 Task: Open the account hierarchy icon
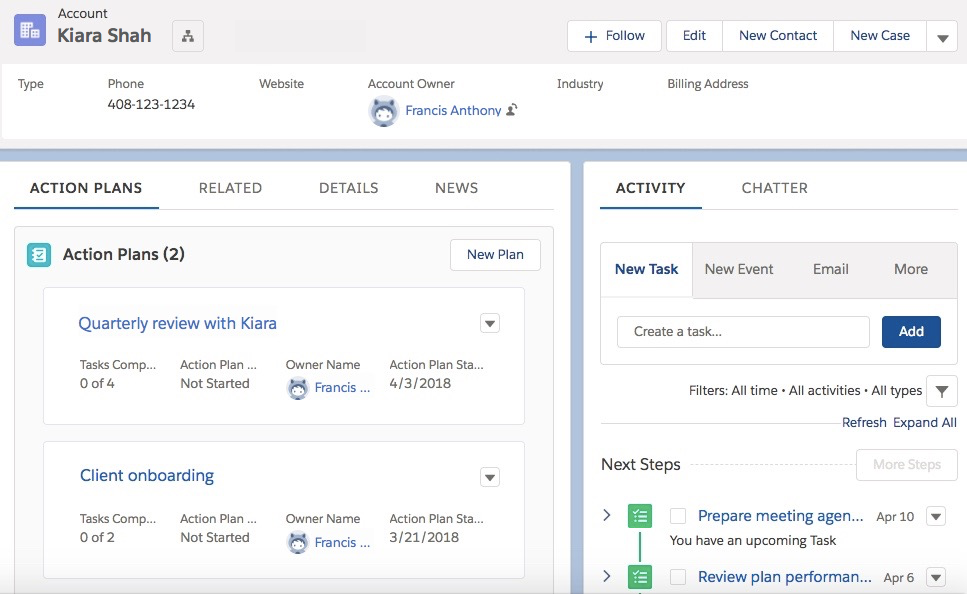[x=188, y=36]
